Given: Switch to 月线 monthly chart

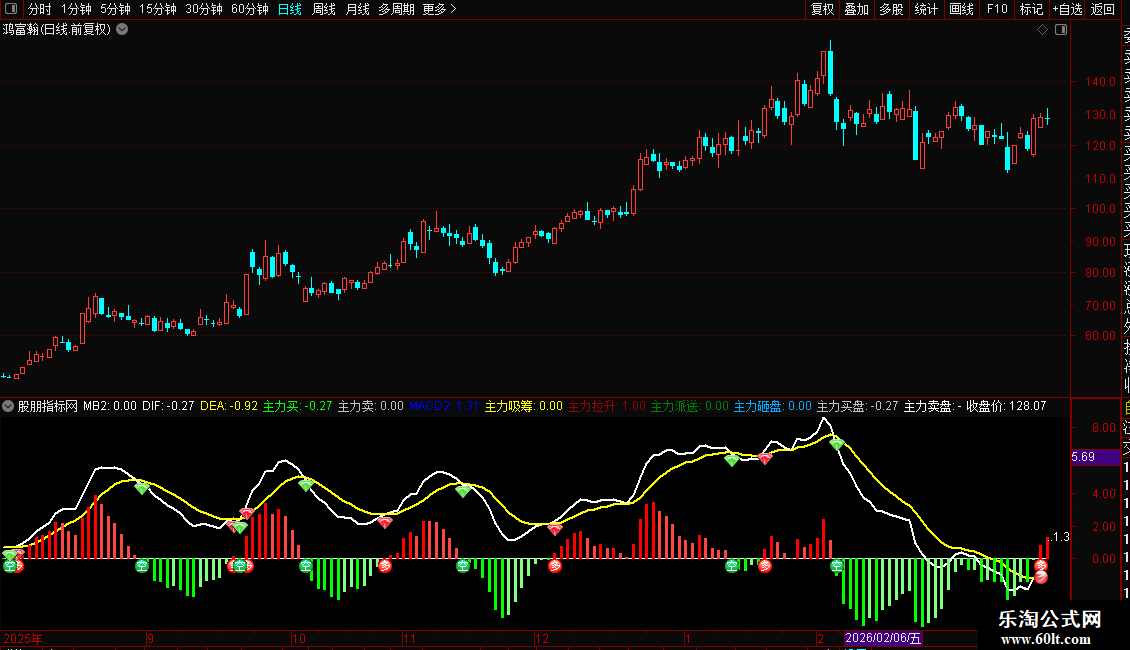Looking at the screenshot, I should tap(357, 9).
